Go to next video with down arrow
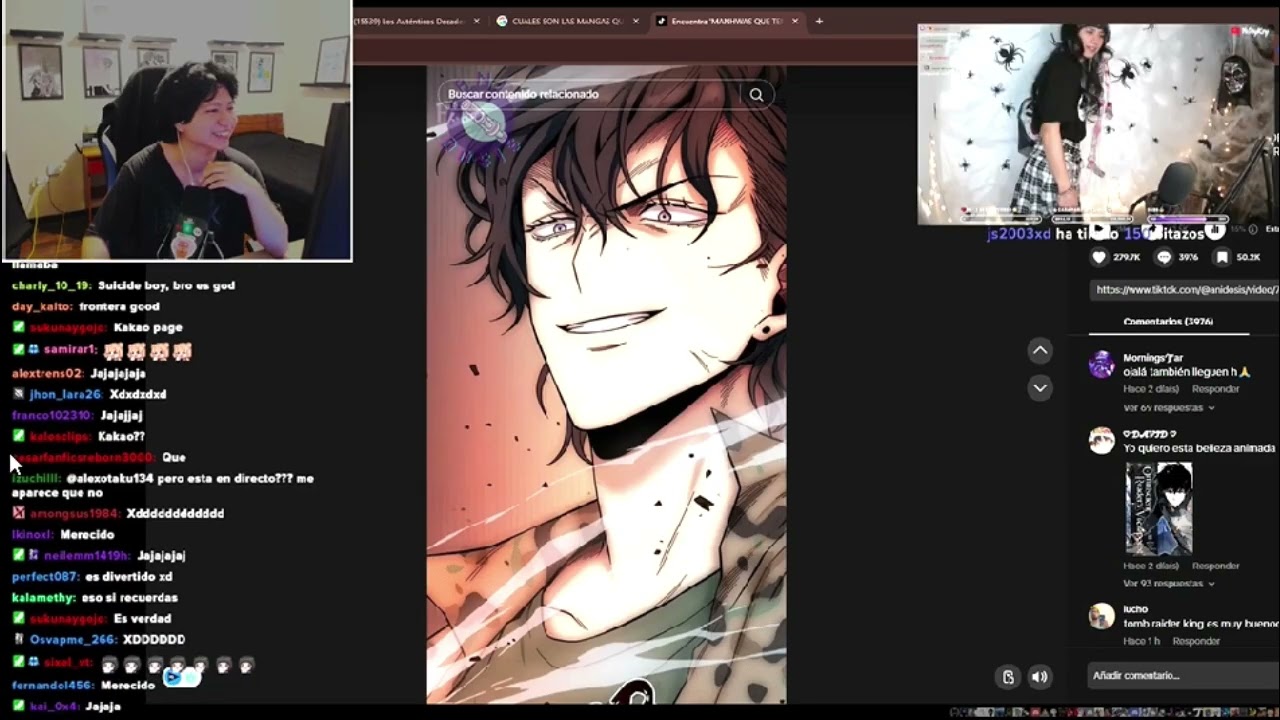1280x720 pixels. (x=1040, y=388)
